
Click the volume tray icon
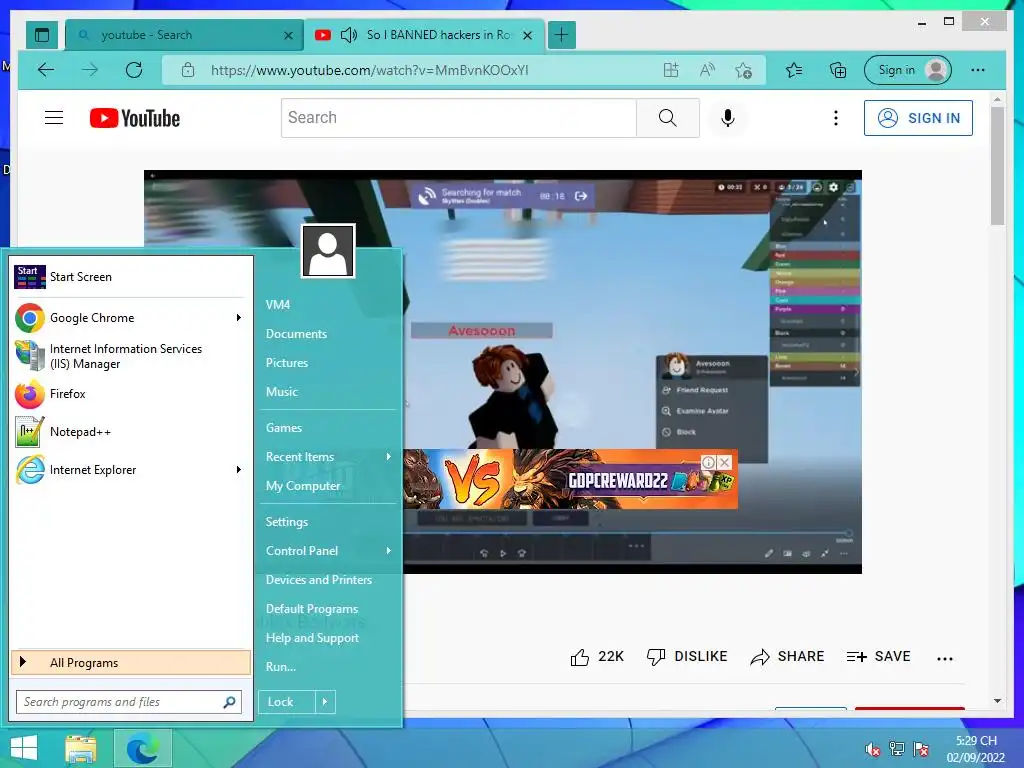click(x=872, y=749)
